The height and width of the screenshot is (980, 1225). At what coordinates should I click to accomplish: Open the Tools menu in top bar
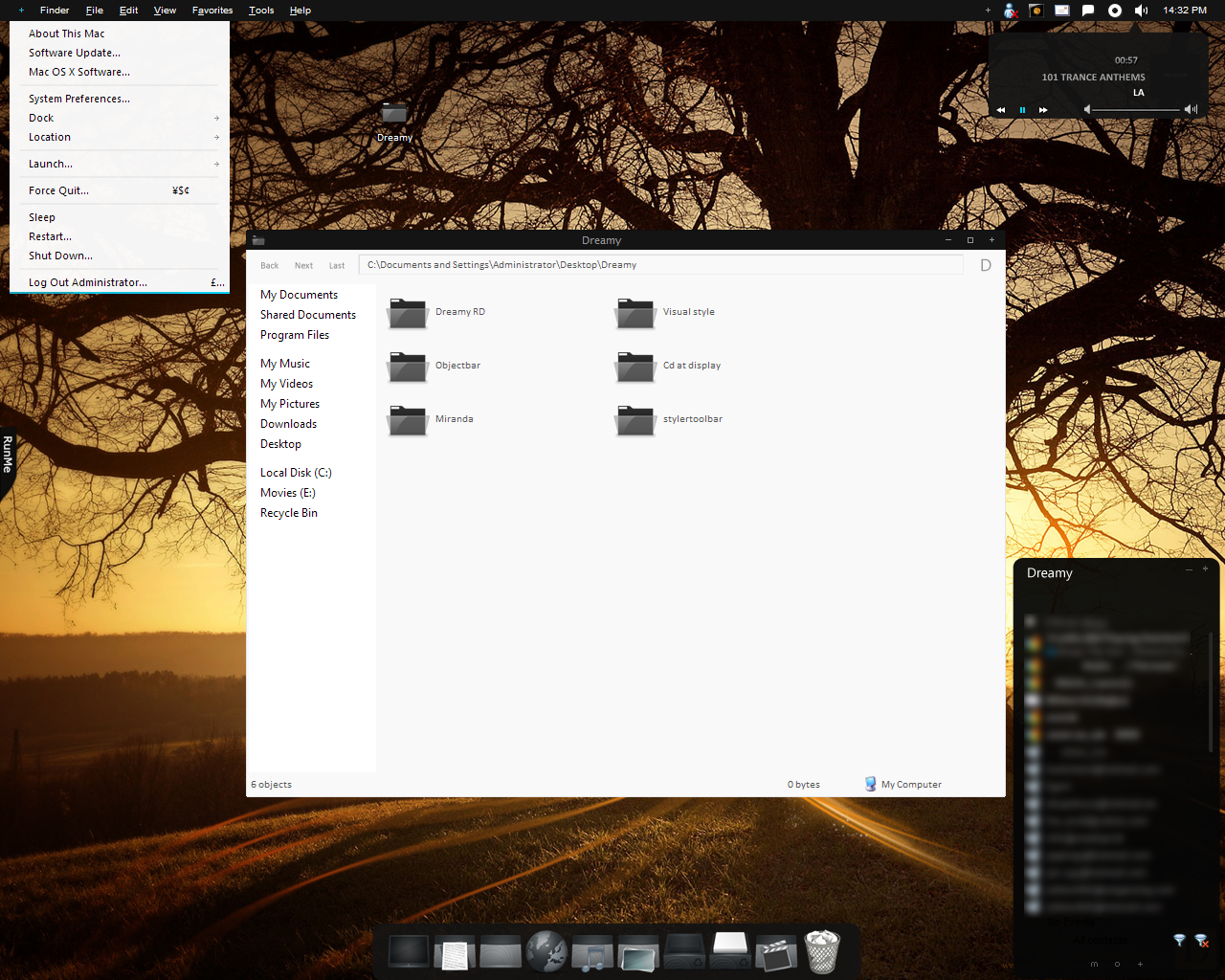261,11
